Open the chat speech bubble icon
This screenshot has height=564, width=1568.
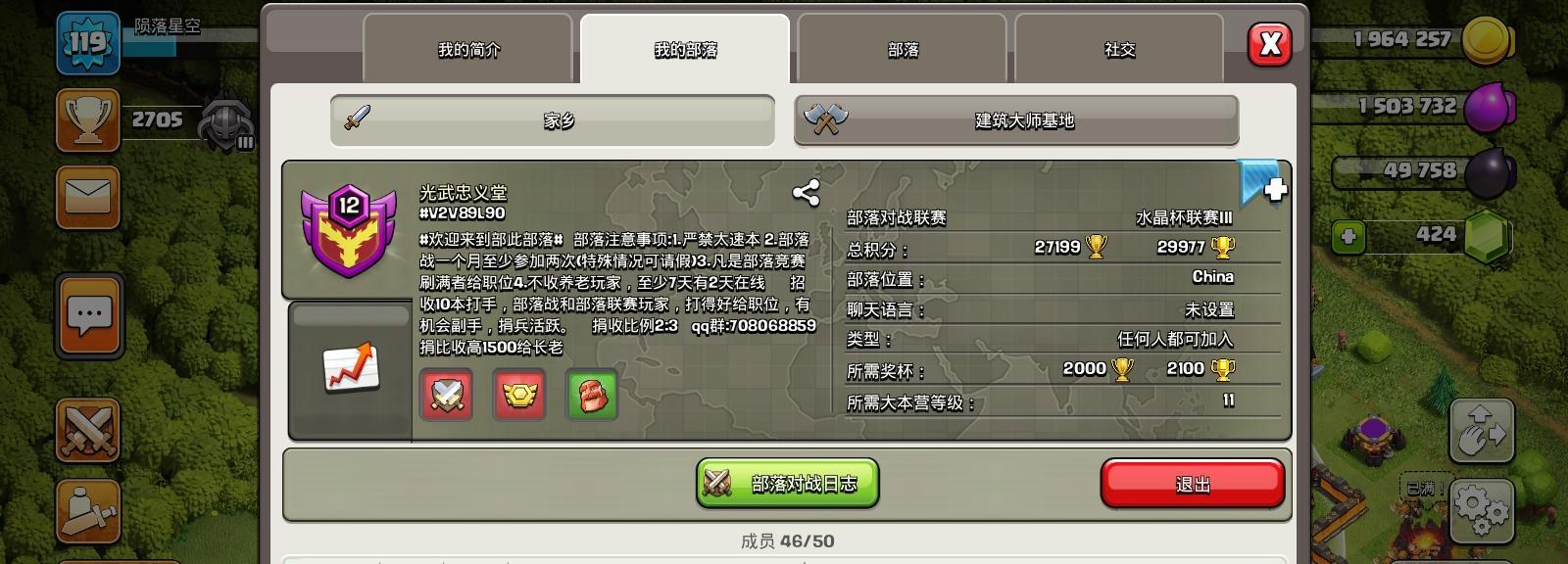tap(89, 315)
